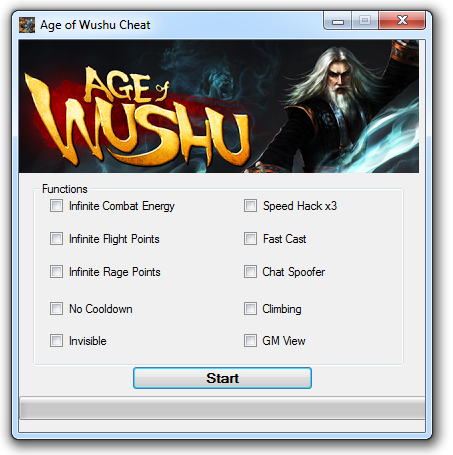Minimize the Age of Wushu Cheat window
Viewport: 453px width, 455px height.
(x=337, y=21)
